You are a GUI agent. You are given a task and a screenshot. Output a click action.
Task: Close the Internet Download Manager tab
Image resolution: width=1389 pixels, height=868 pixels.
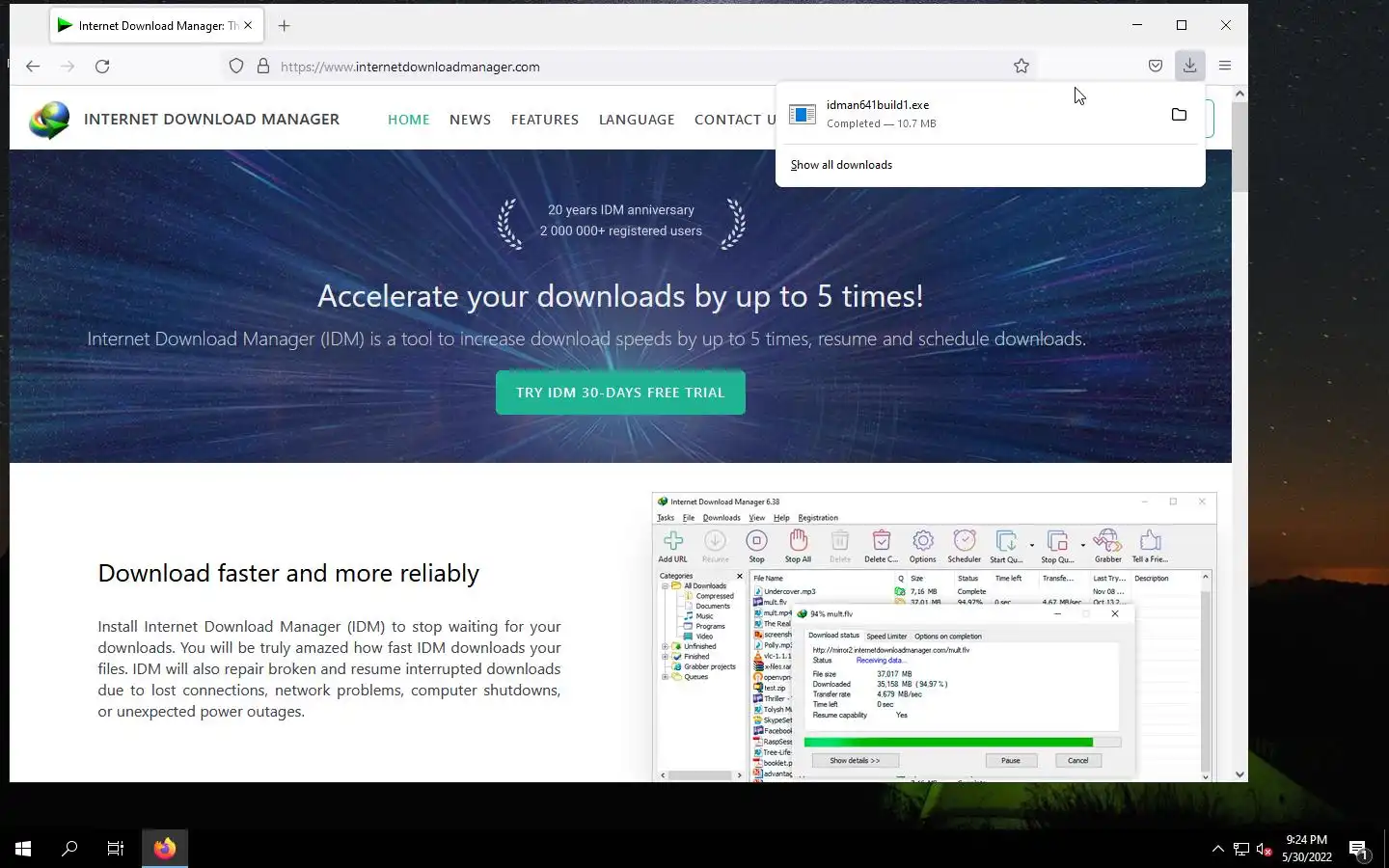coord(248,26)
